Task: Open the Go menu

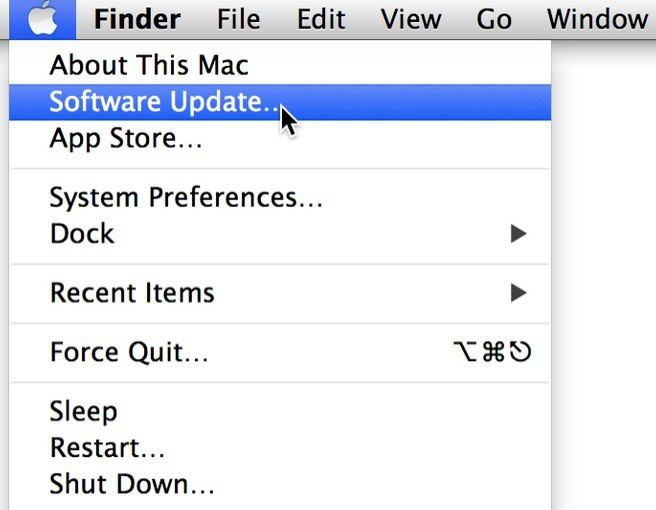Action: (494, 19)
